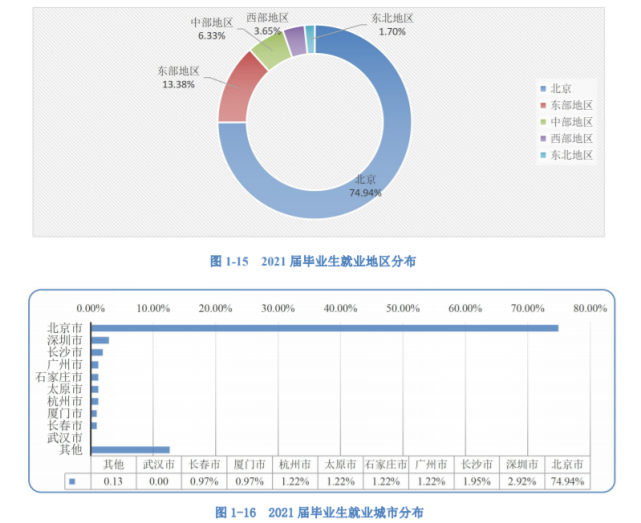Select the 杭州市 bar axis label
The image size is (641, 523).
tap(65, 401)
